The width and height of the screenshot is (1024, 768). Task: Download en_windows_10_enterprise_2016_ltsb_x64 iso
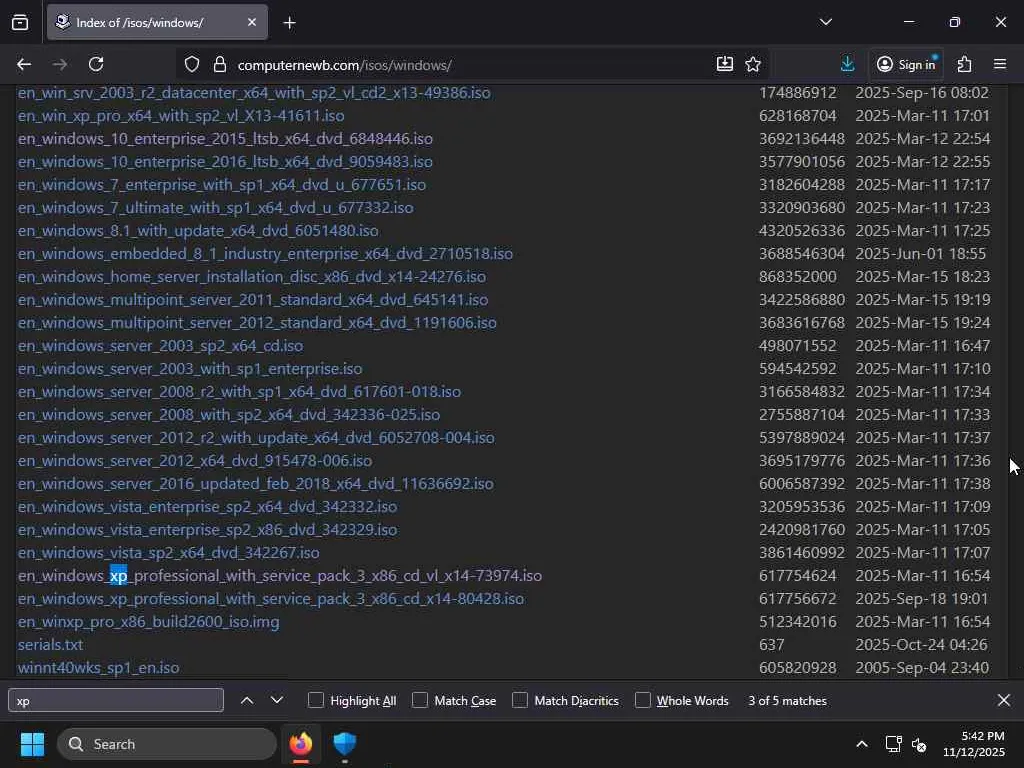[225, 161]
